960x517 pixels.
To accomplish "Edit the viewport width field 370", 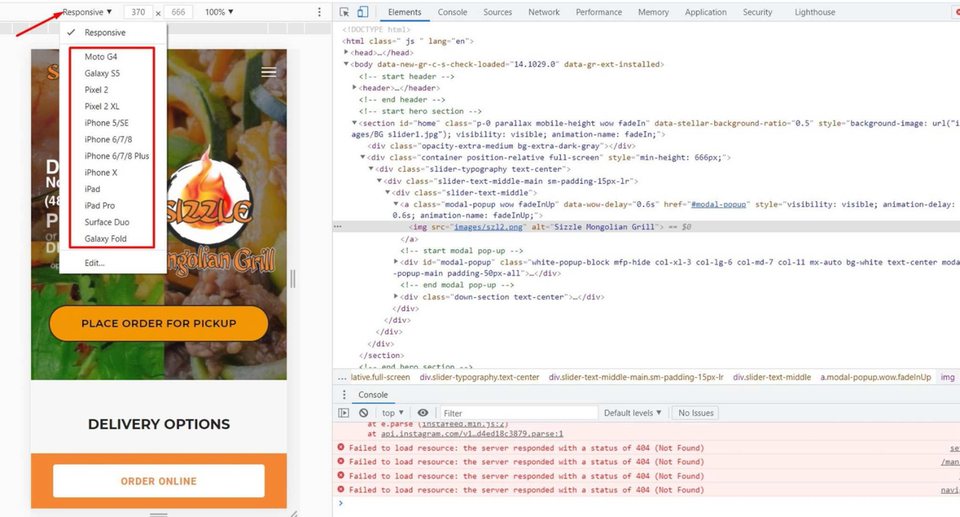I will (138, 12).
